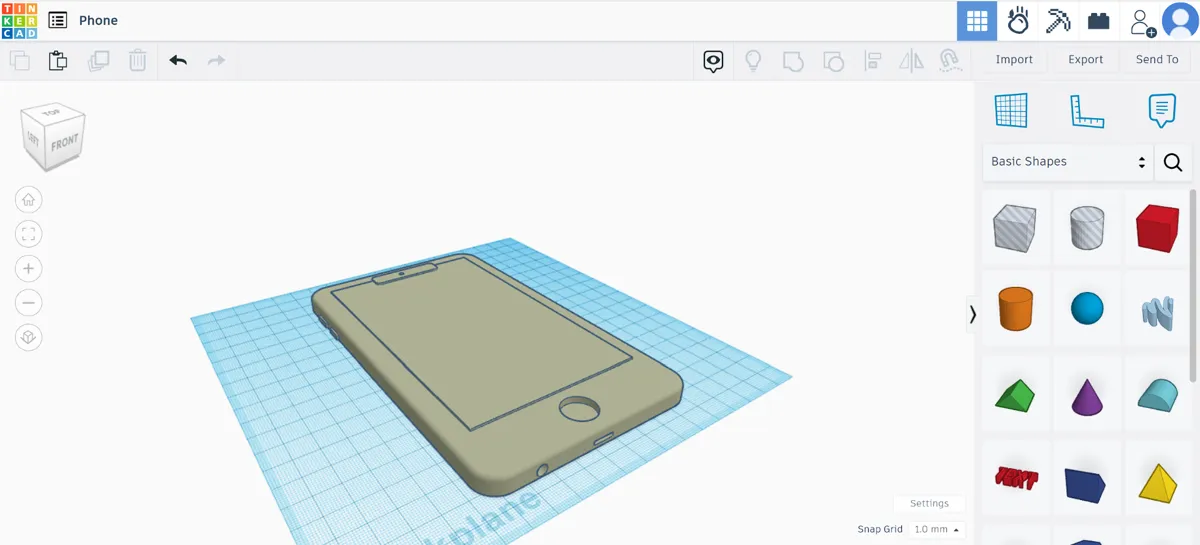The image size is (1200, 545).
Task: Pick the teal Round Roof shape
Action: coord(1158,396)
